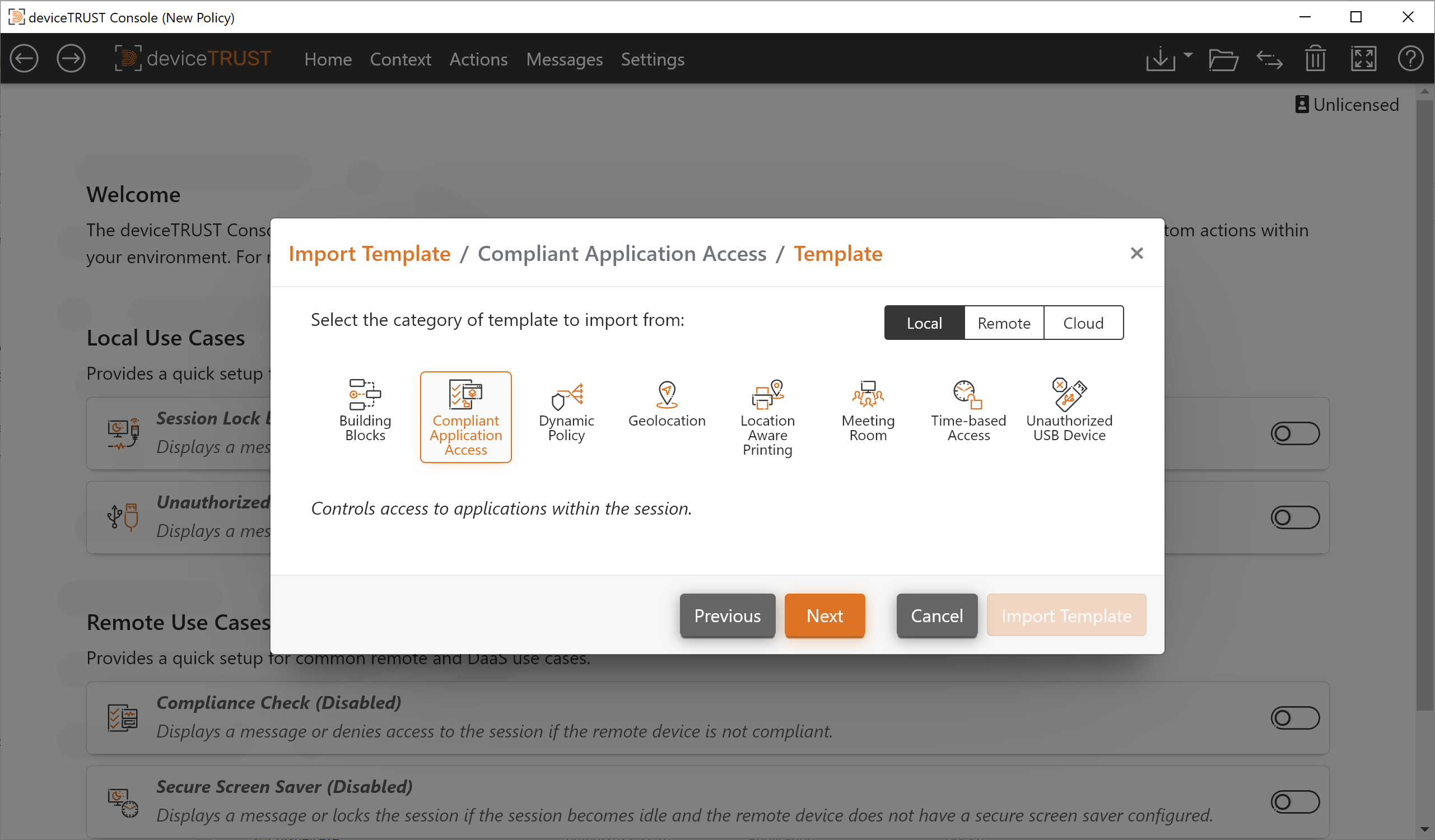Open the Context menu
This screenshot has height=840, width=1435.
[400, 59]
